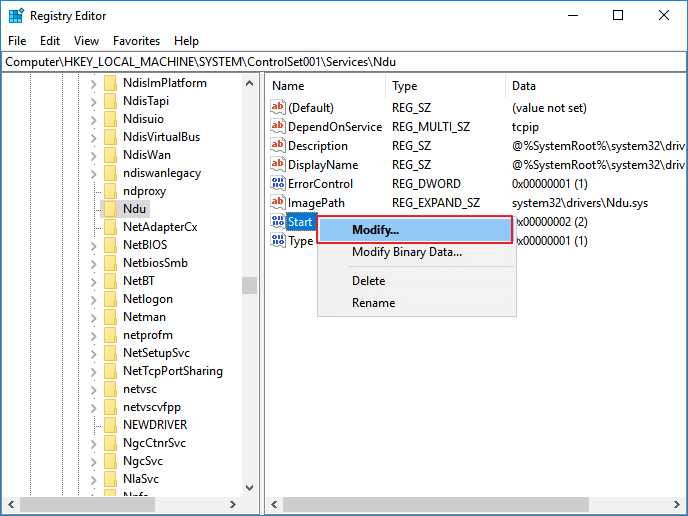Select the ErrorControl DWORD value icon
The width and height of the screenshot is (688, 516).
[278, 184]
